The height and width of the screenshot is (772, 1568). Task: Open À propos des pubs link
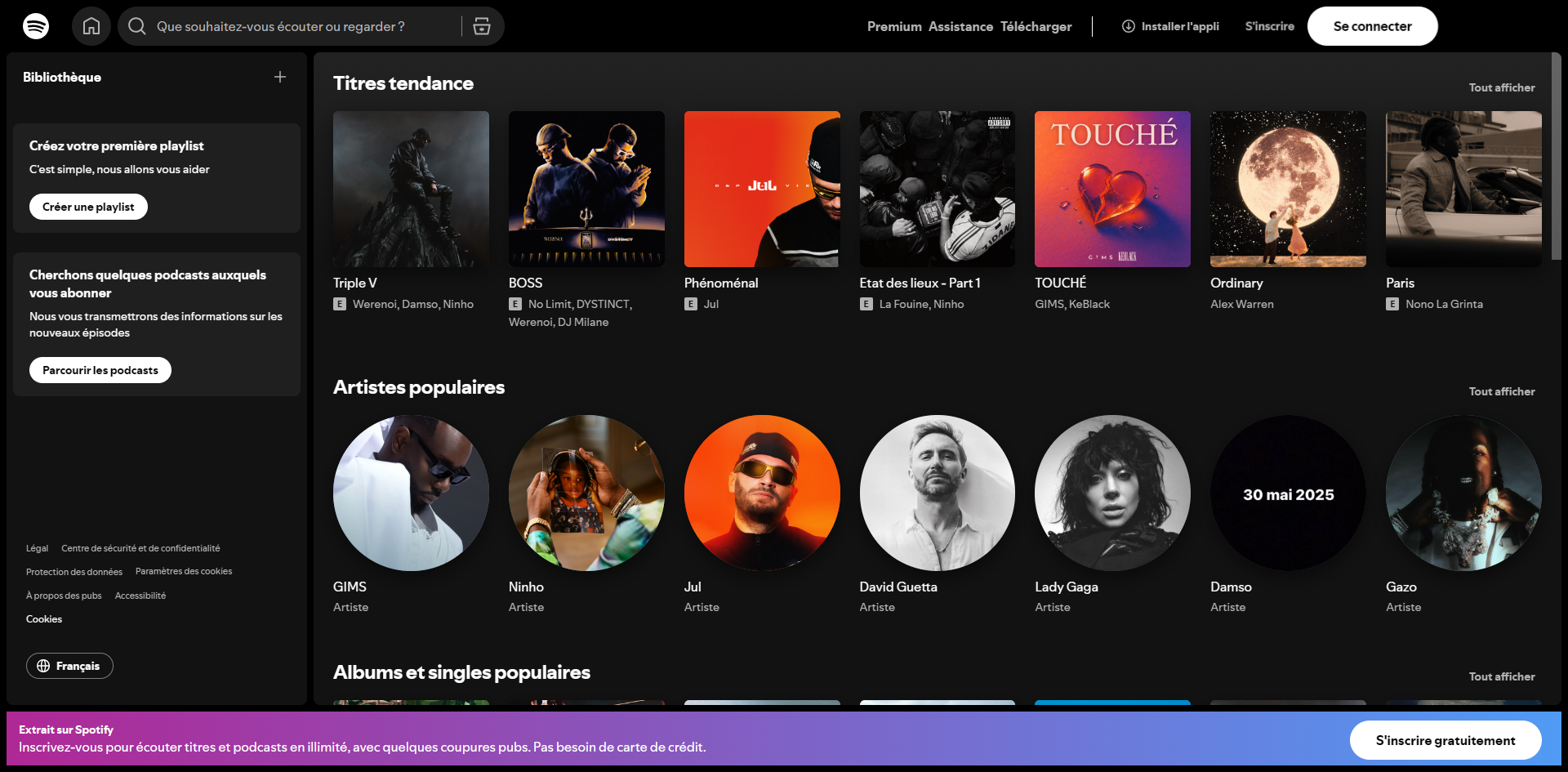click(x=64, y=596)
